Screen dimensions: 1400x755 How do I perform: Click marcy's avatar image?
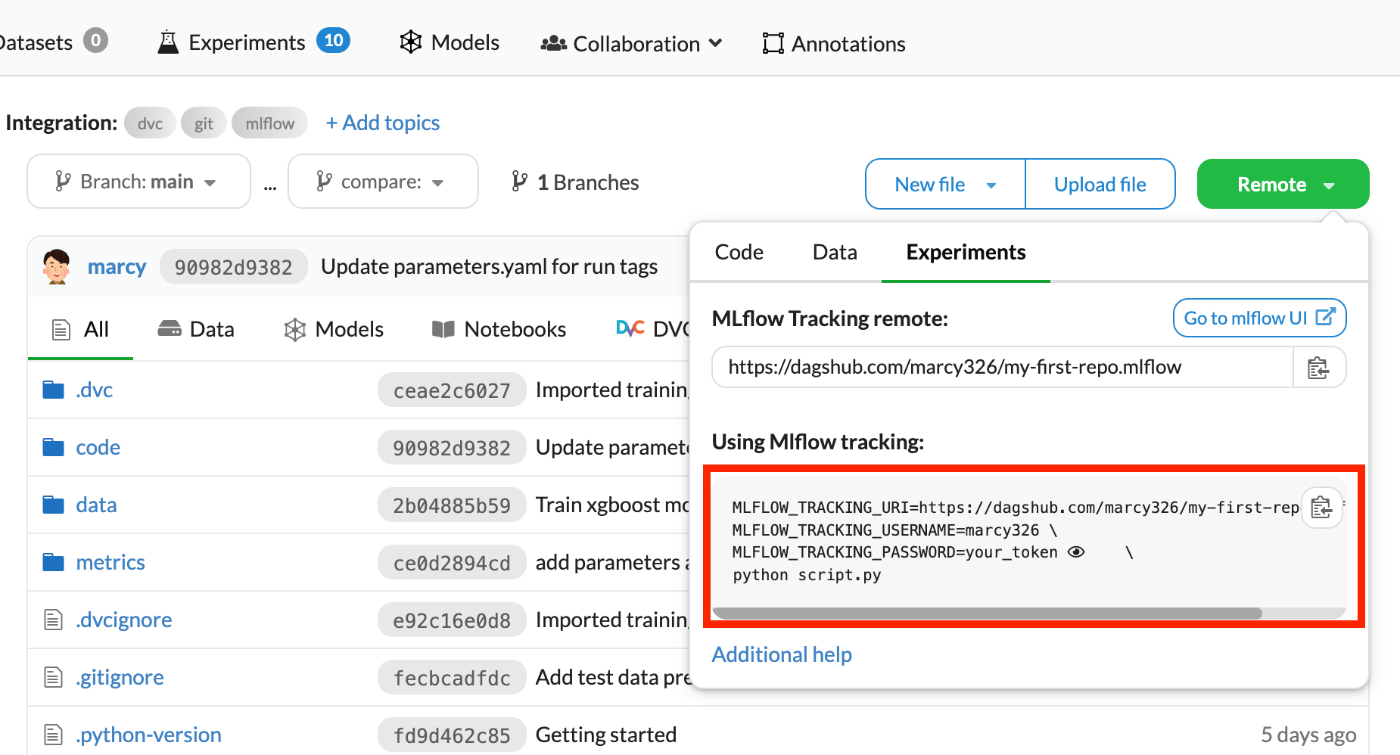click(x=58, y=266)
